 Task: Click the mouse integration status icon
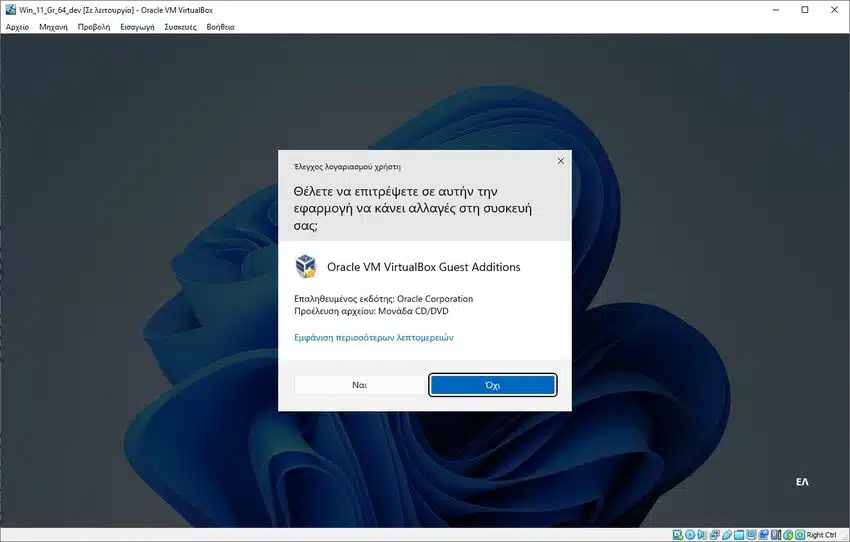point(788,535)
